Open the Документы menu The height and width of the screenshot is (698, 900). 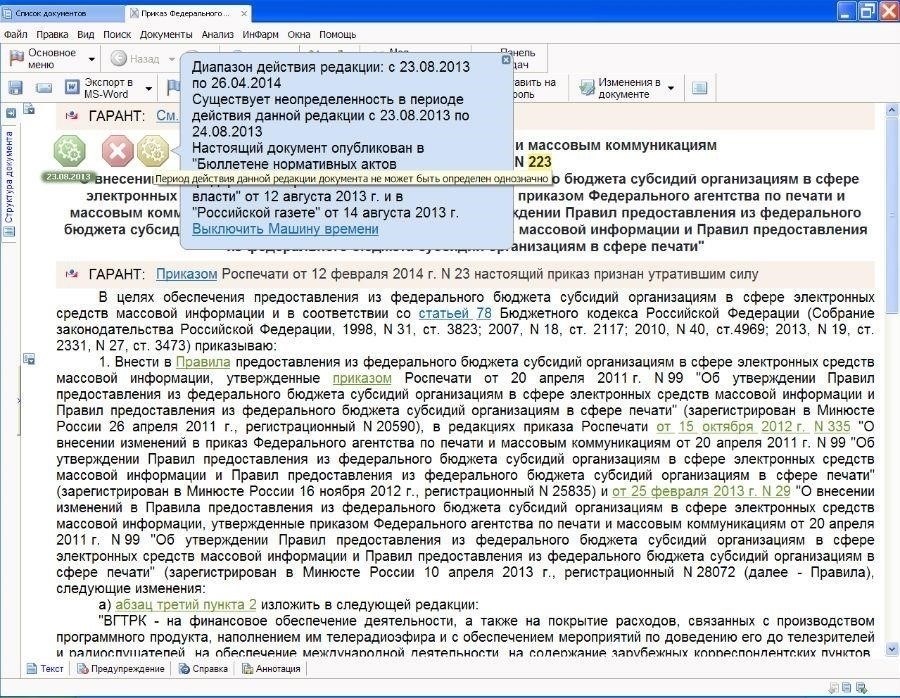[166, 34]
